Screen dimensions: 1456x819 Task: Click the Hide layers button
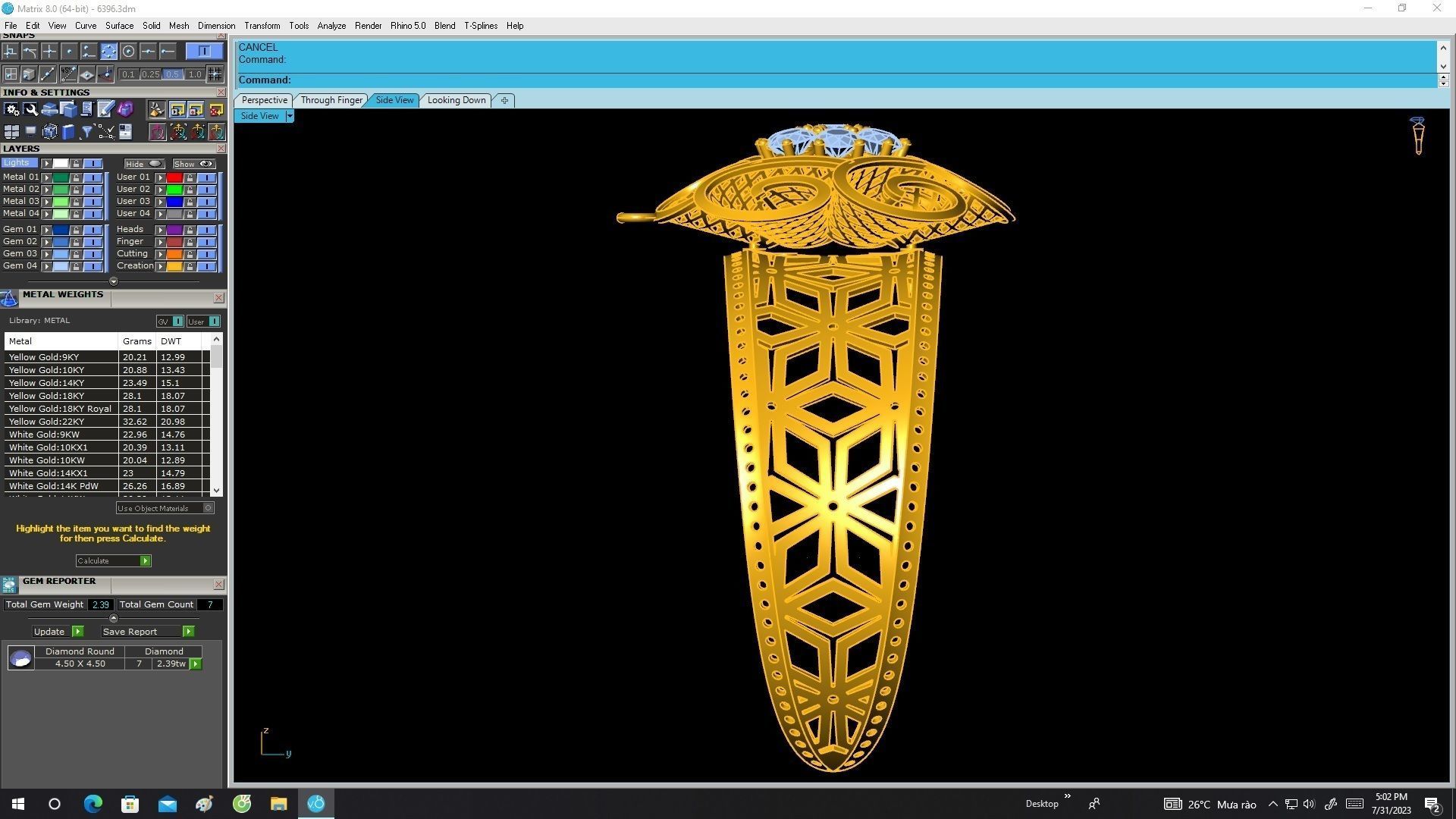[144, 164]
